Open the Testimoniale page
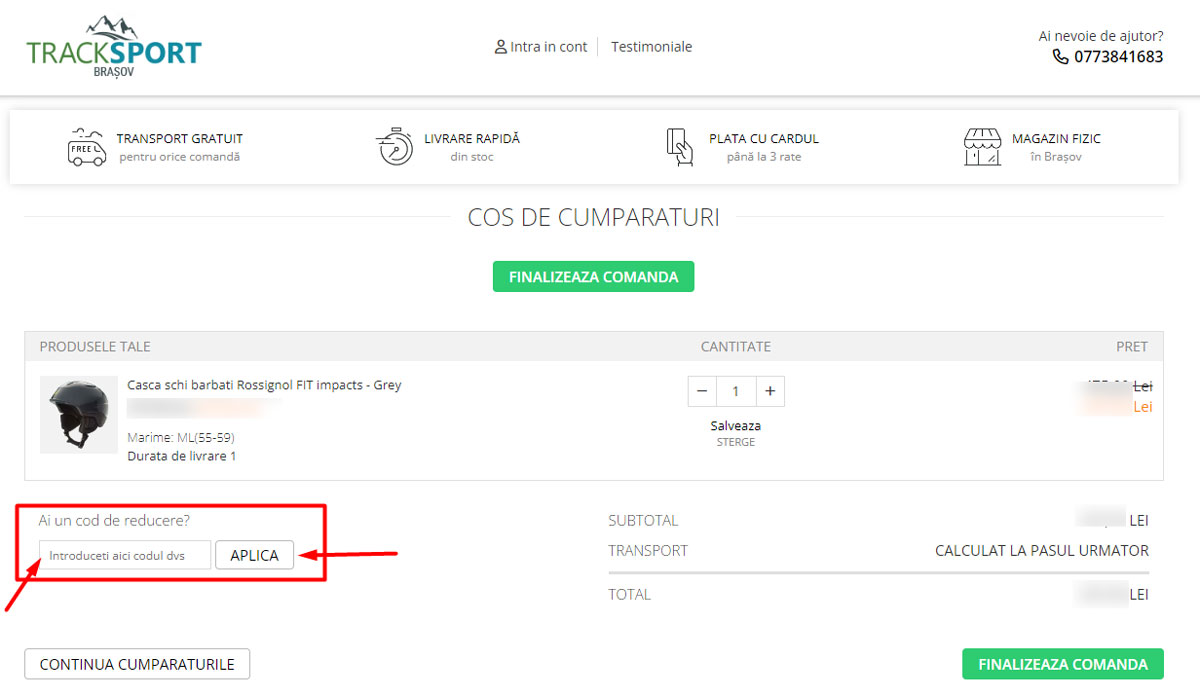The image size is (1200, 696). 651,47
